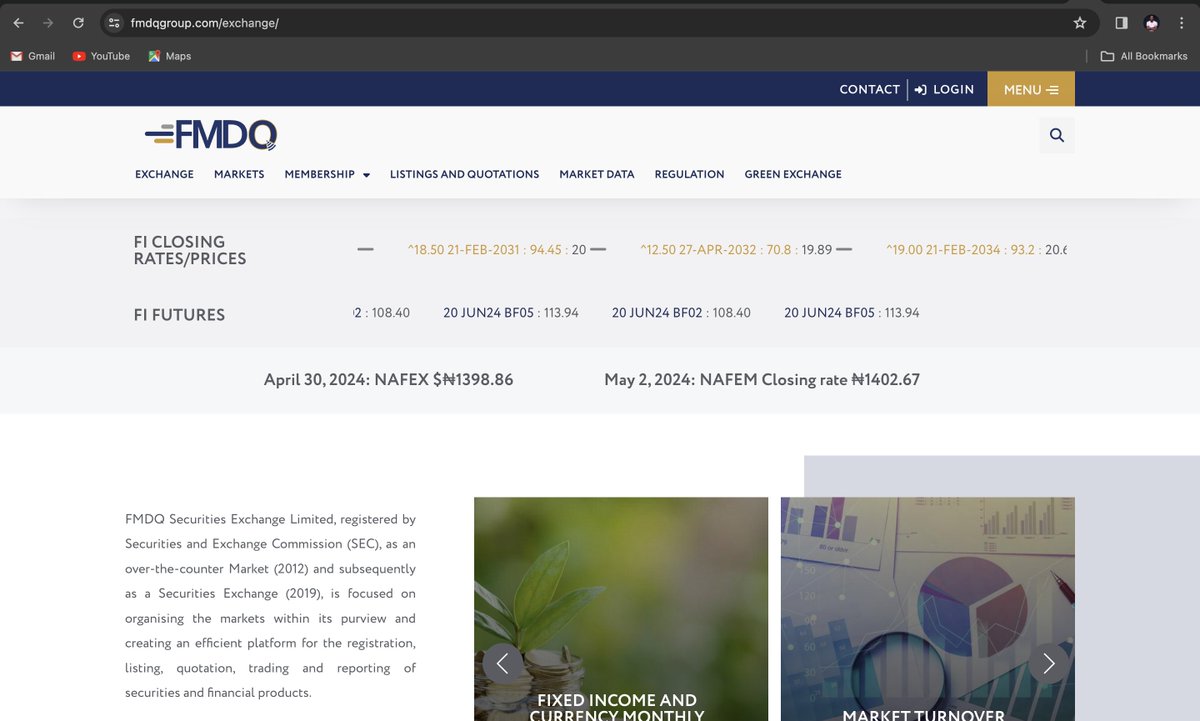Click the FMDQ Securities Exchange description paragraph
The image size is (1200, 721).
pyautogui.click(x=270, y=606)
